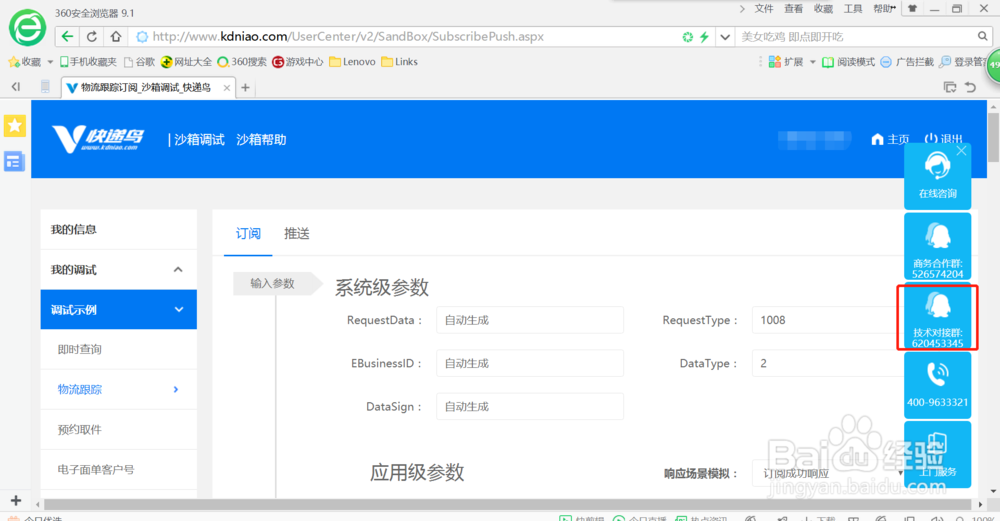Enable 阅读模式 reading mode
This screenshot has width=1000, height=521.
848,62
